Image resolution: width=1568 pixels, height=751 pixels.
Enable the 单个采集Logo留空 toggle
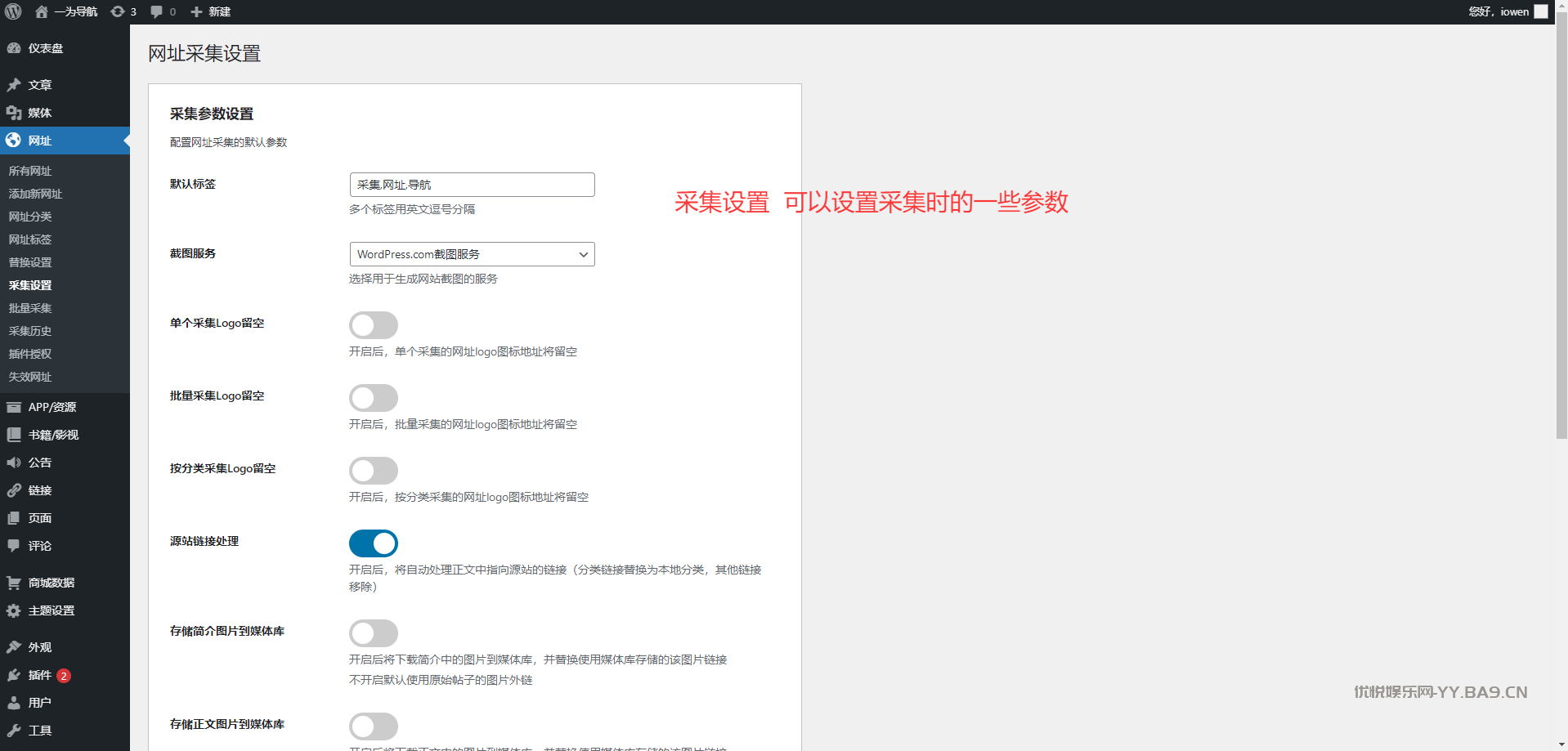[374, 325]
